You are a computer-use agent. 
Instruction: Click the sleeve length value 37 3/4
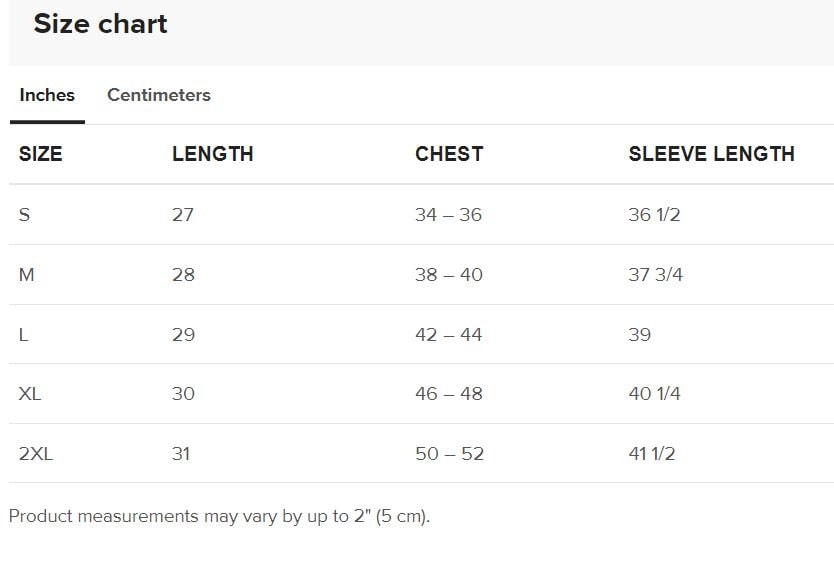655,275
